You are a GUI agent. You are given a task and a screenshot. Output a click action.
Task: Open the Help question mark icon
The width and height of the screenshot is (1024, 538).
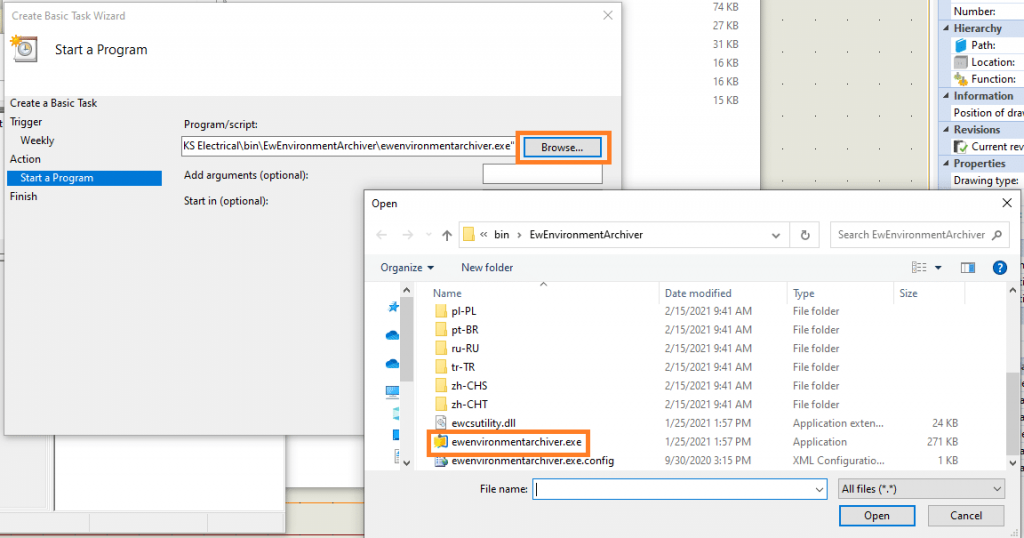(998, 267)
